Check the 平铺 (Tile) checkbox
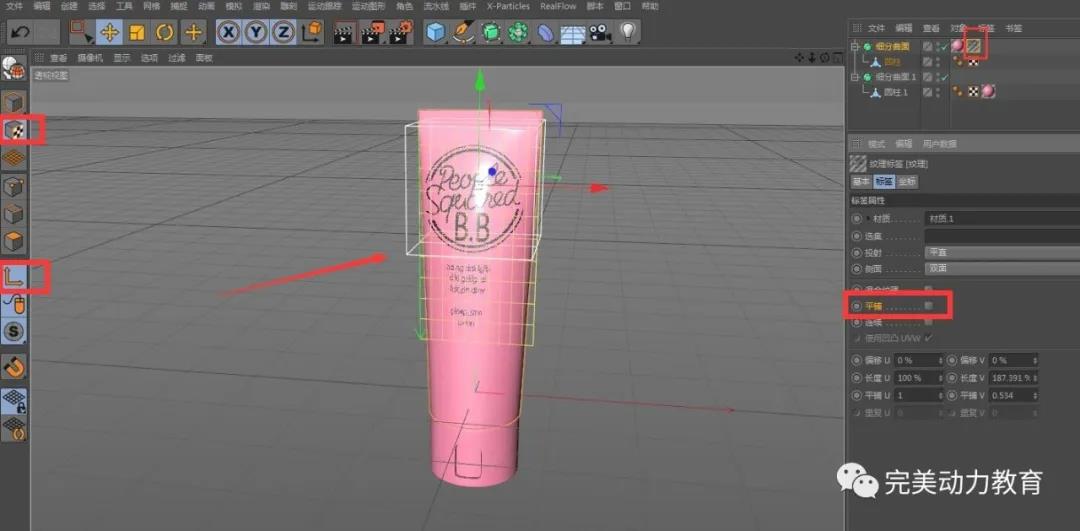 coord(928,305)
